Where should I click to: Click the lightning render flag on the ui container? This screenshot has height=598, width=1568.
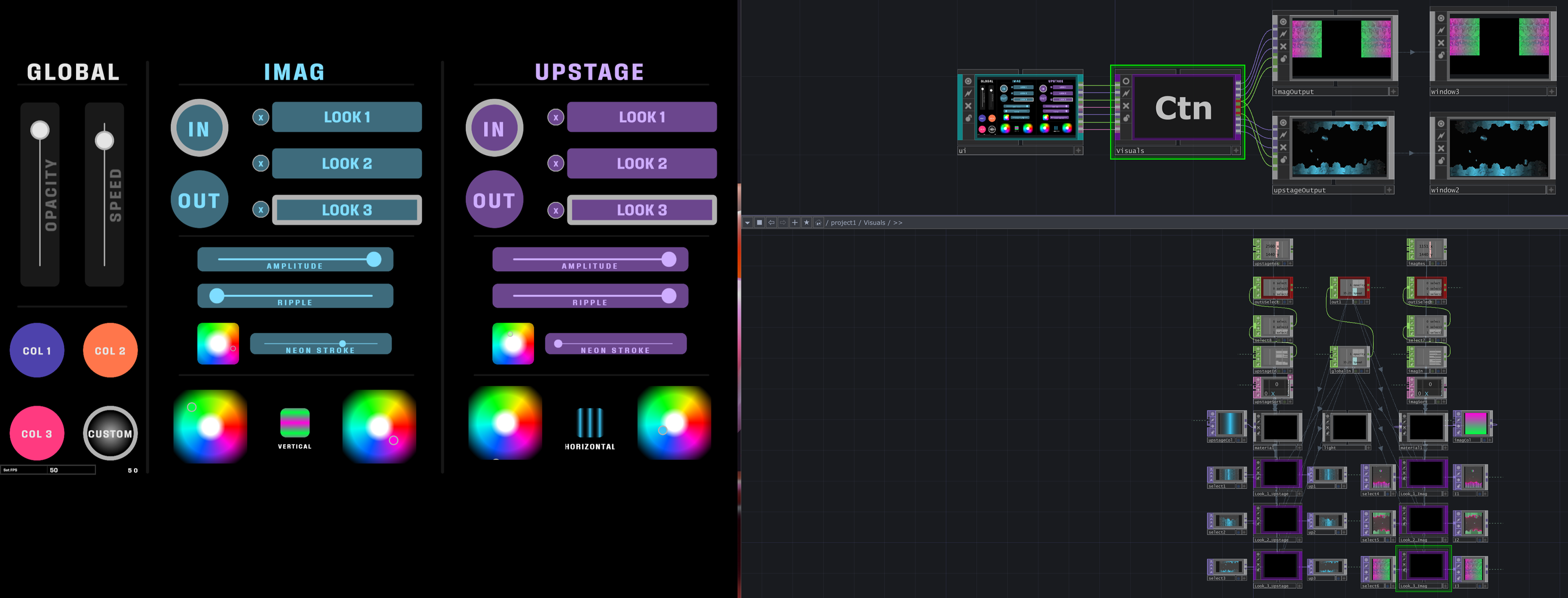(x=969, y=94)
